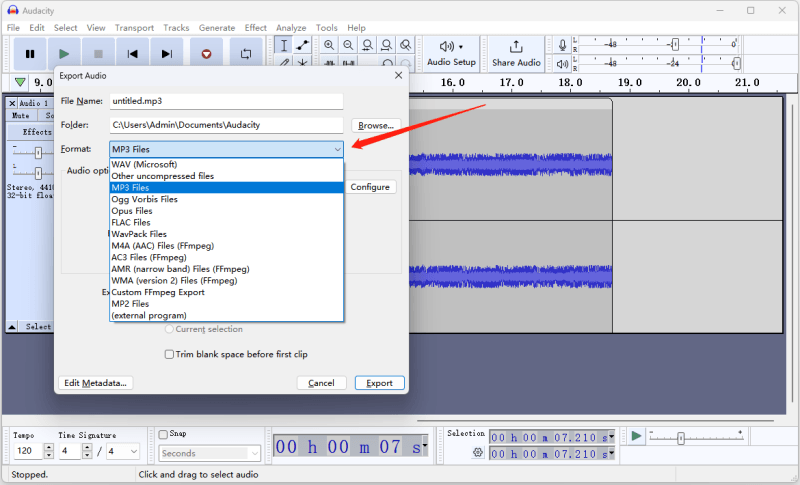Viewport: 800px width, 485px height.
Task: Open the Edit menu
Action: click(x=37, y=28)
